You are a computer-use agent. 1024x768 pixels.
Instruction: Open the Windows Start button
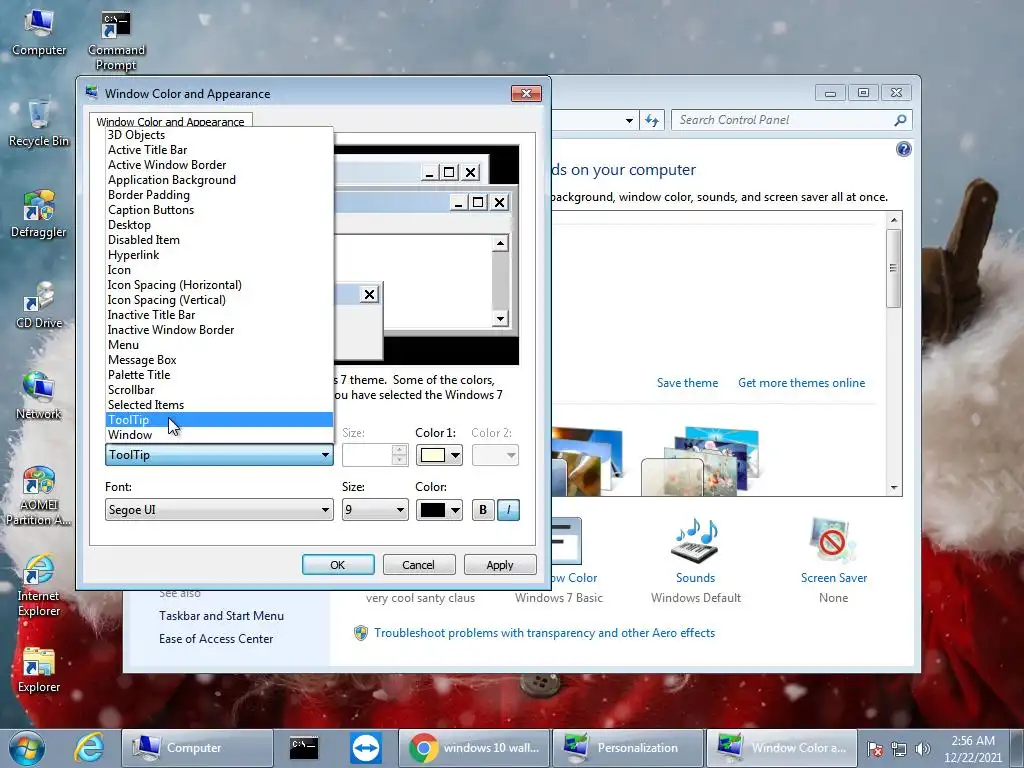coord(27,748)
